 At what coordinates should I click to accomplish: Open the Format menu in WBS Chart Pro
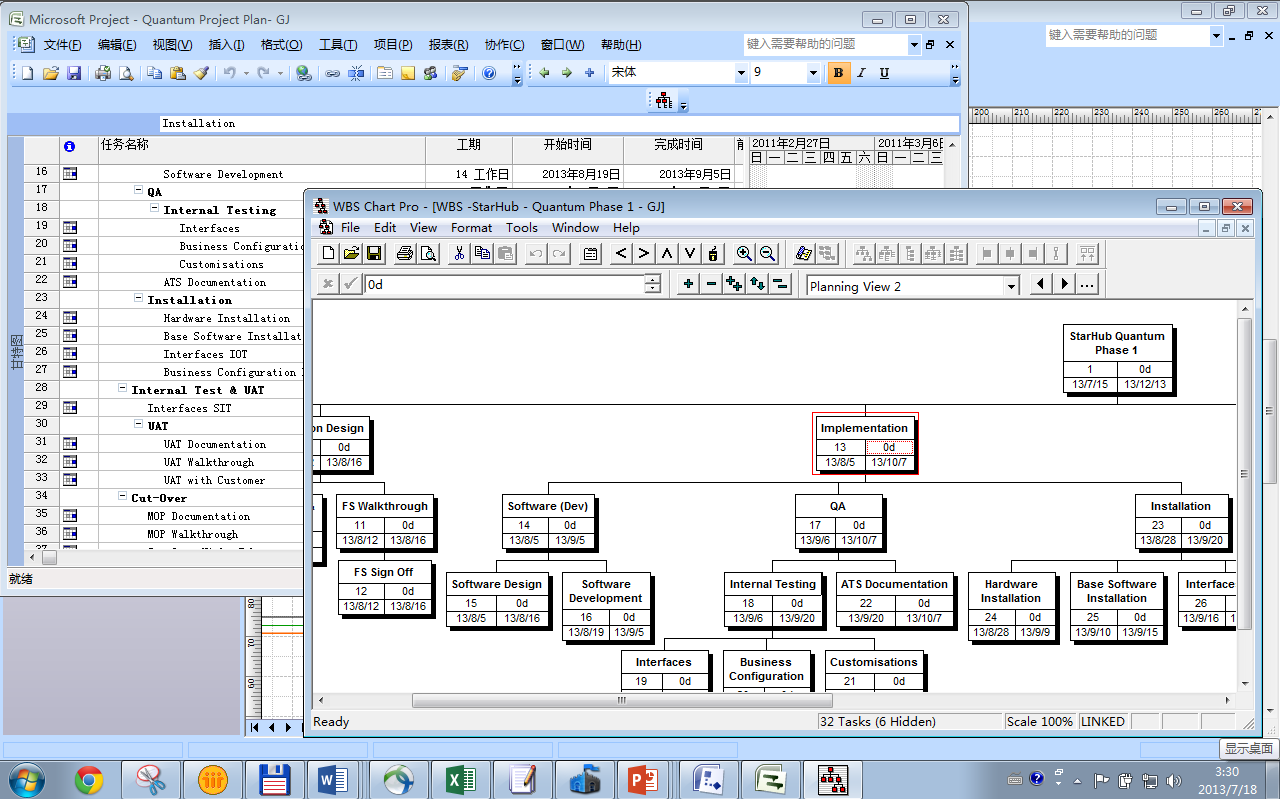tap(471, 227)
